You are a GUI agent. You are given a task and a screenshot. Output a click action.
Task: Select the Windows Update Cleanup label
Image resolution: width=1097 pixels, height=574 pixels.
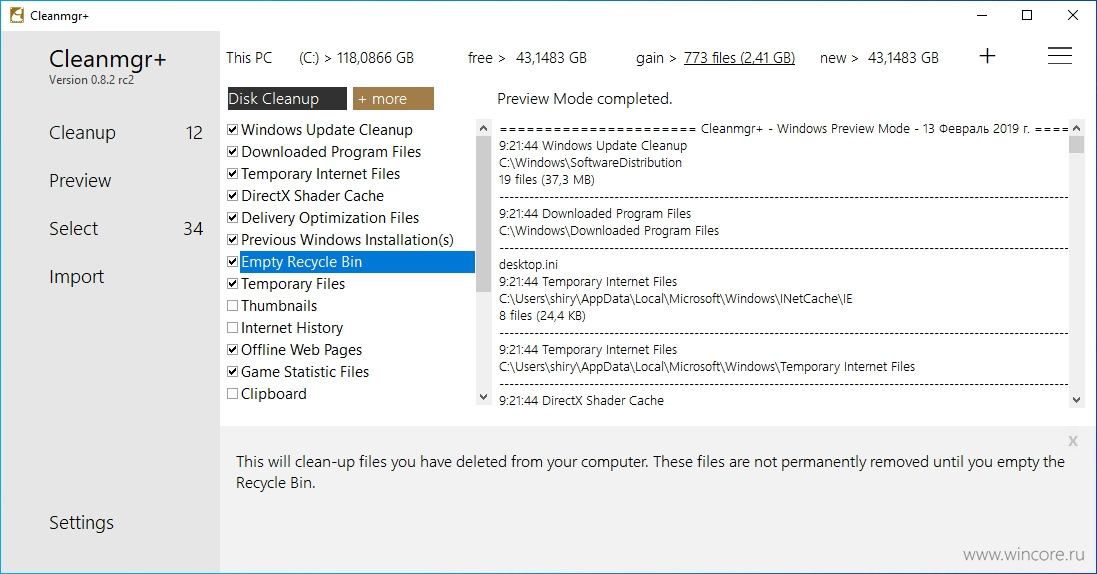327,130
